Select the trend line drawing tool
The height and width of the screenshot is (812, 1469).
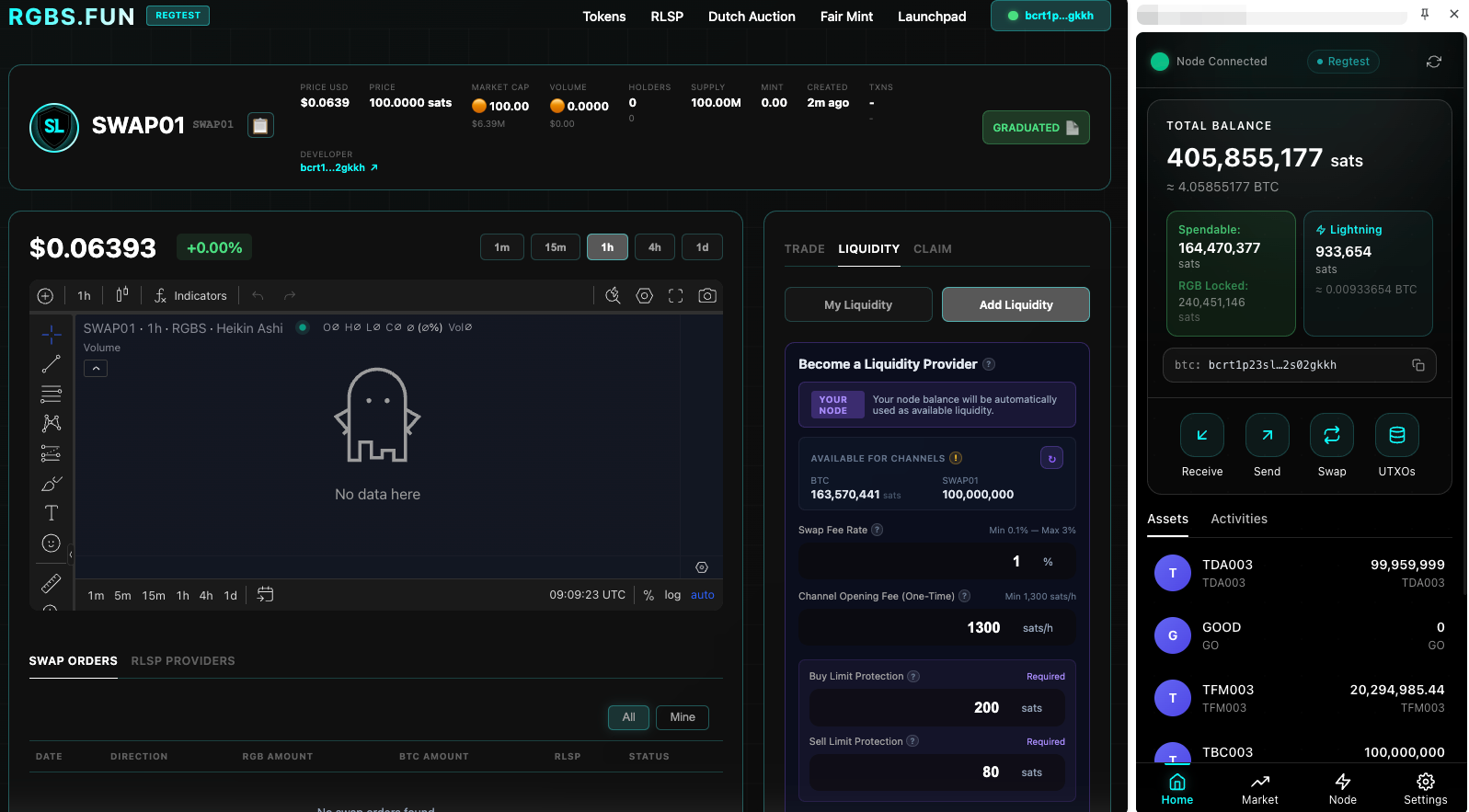(52, 364)
